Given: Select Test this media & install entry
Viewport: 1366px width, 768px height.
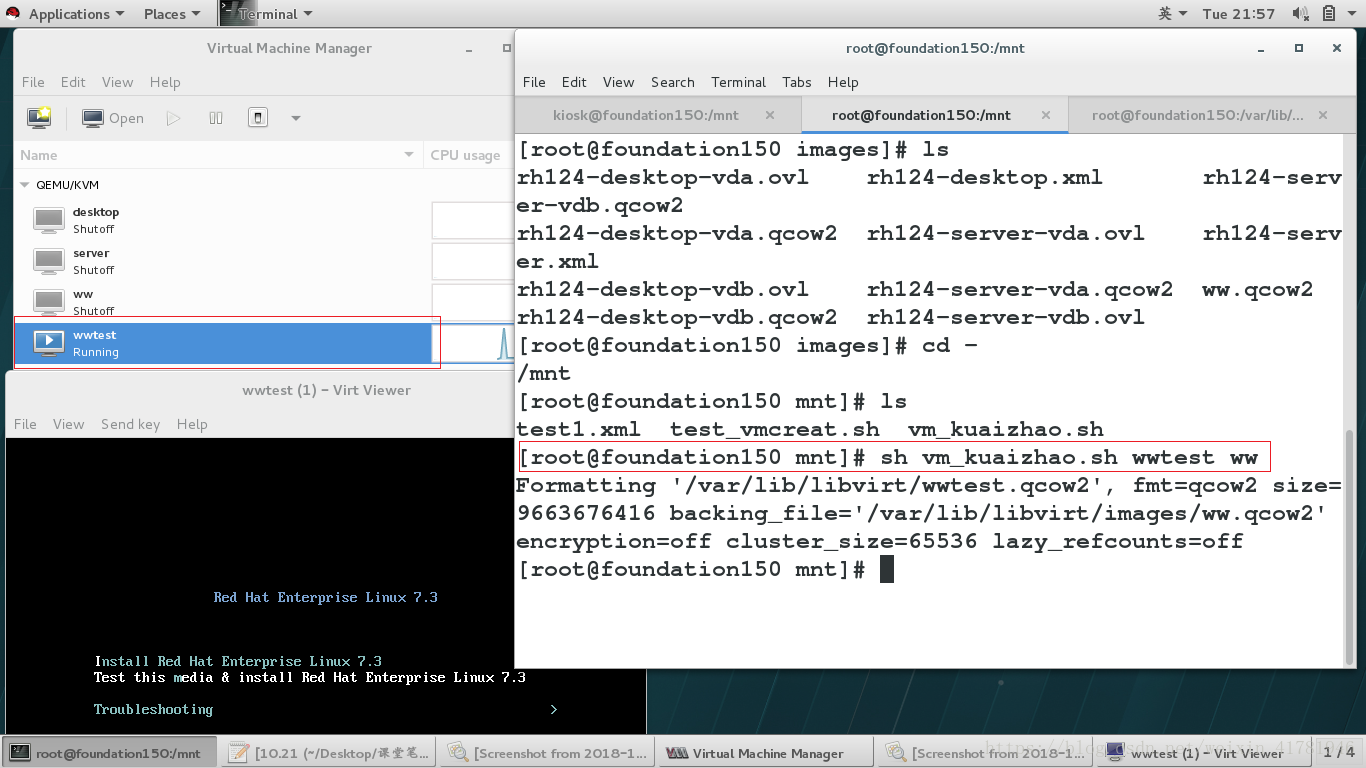Looking at the screenshot, I should click(310, 677).
